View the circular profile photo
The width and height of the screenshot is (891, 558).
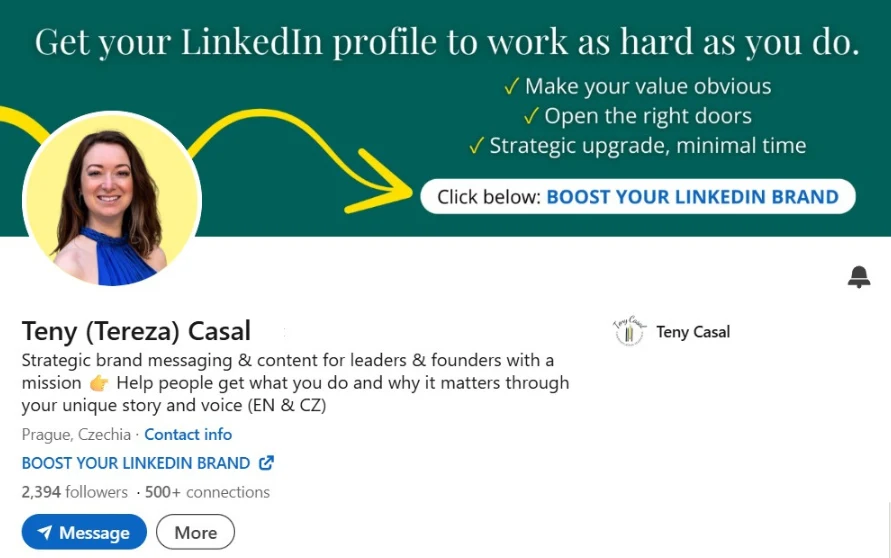pyautogui.click(x=112, y=199)
